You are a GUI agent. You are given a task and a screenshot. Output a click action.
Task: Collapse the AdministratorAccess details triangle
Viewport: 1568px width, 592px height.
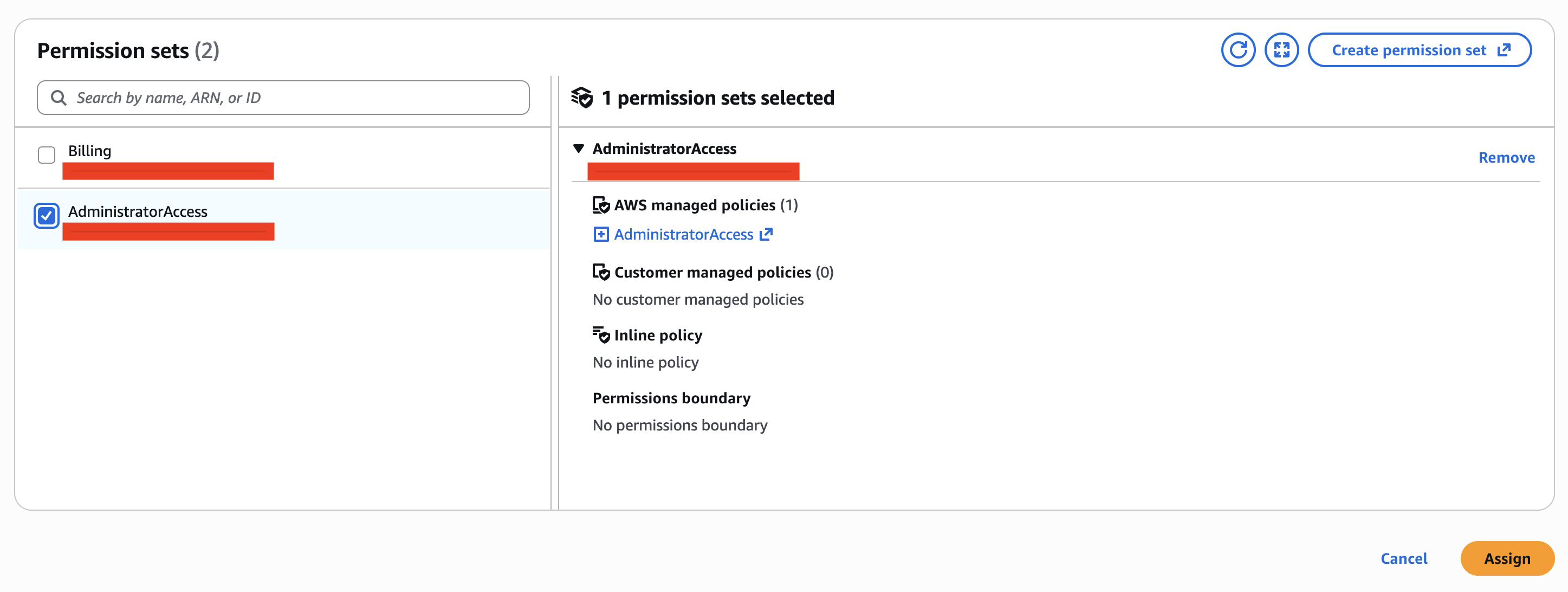pyautogui.click(x=579, y=148)
